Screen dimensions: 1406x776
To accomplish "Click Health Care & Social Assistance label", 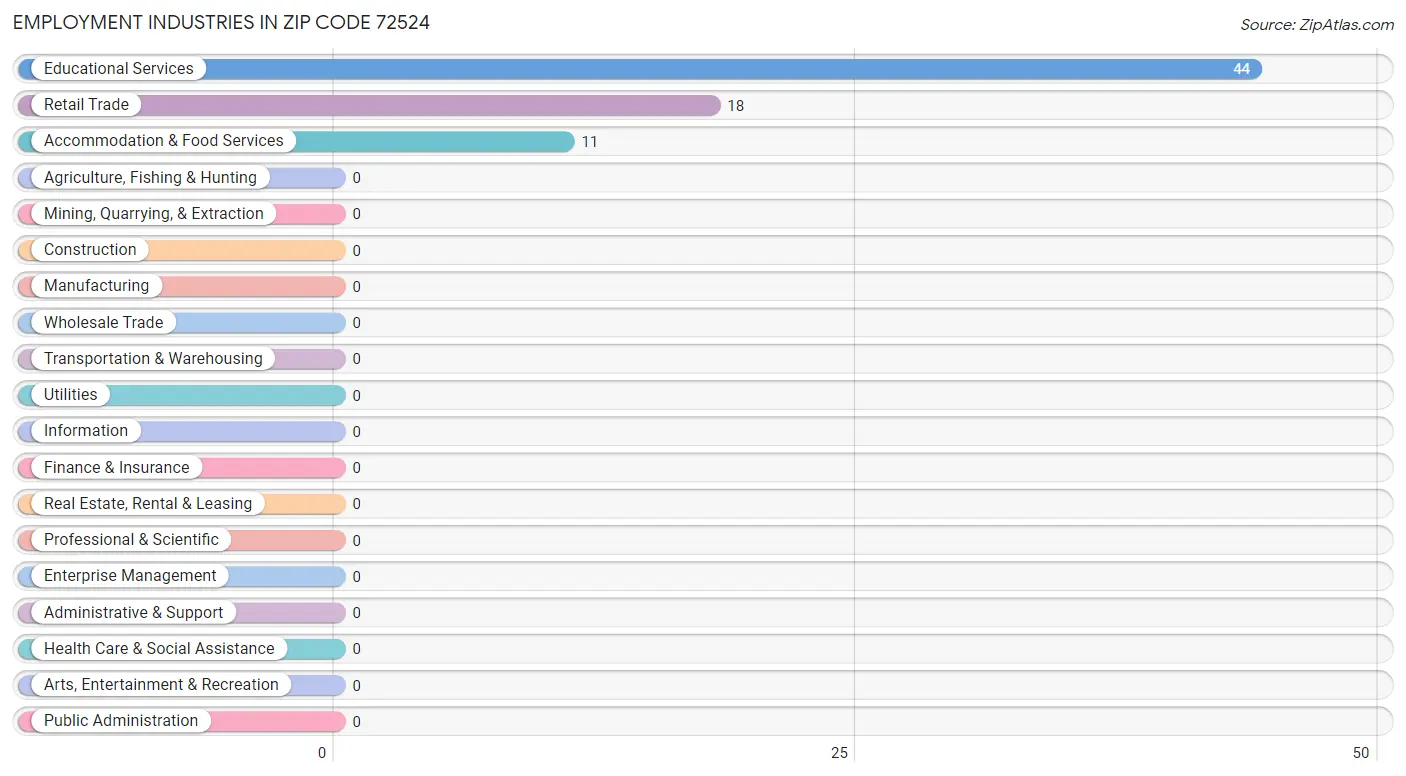I will click(159, 649).
